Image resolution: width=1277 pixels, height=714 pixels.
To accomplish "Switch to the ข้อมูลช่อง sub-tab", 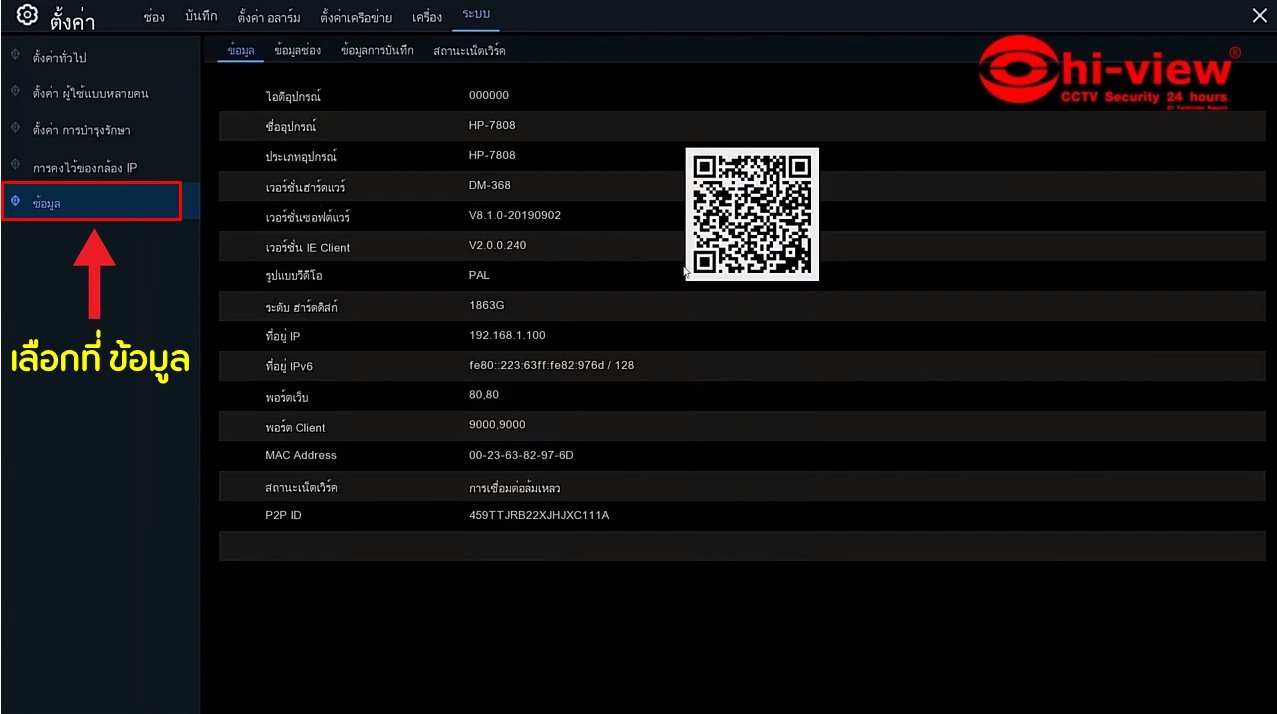I will click(x=297, y=50).
